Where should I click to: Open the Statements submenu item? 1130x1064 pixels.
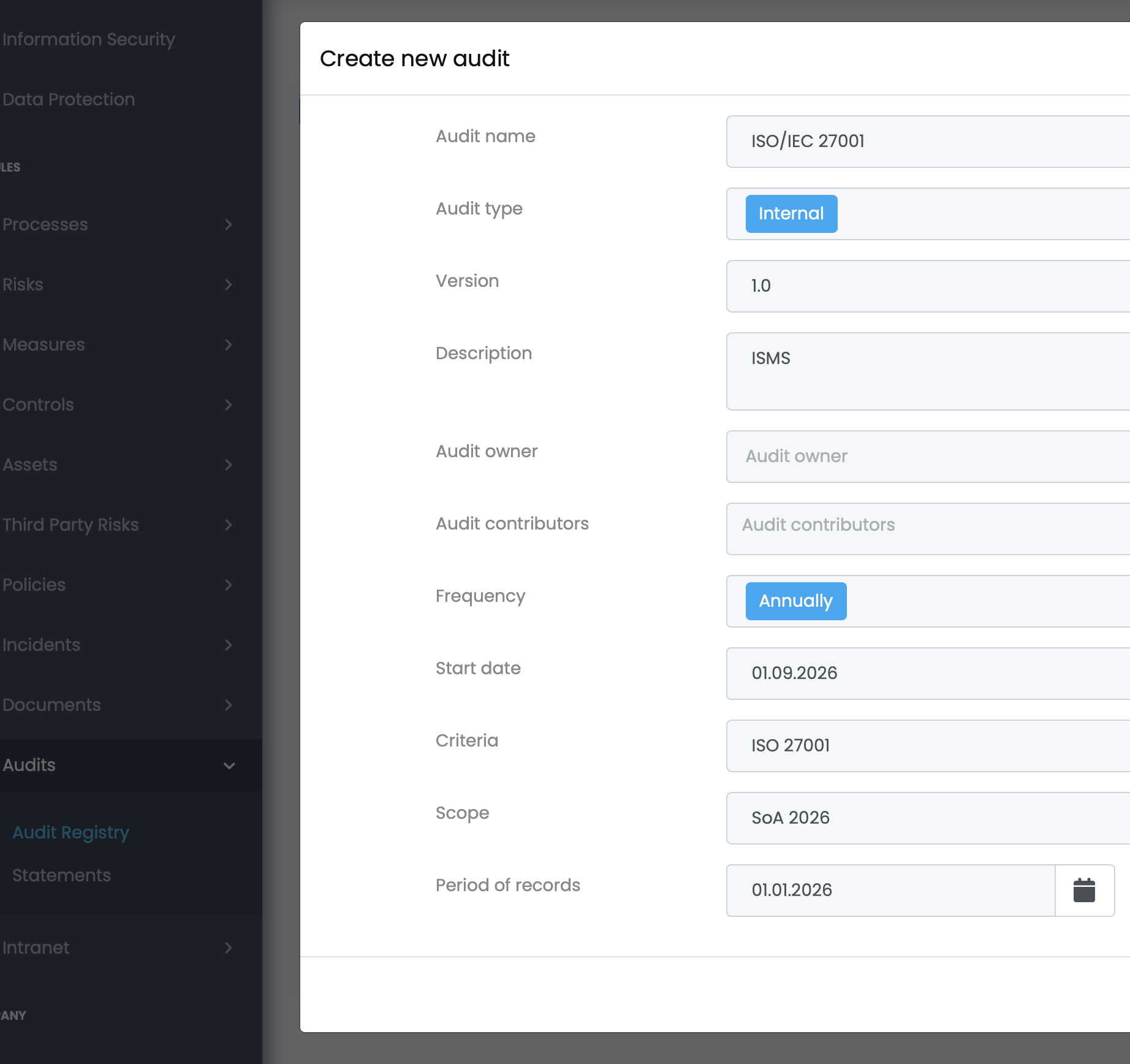[x=61, y=875]
